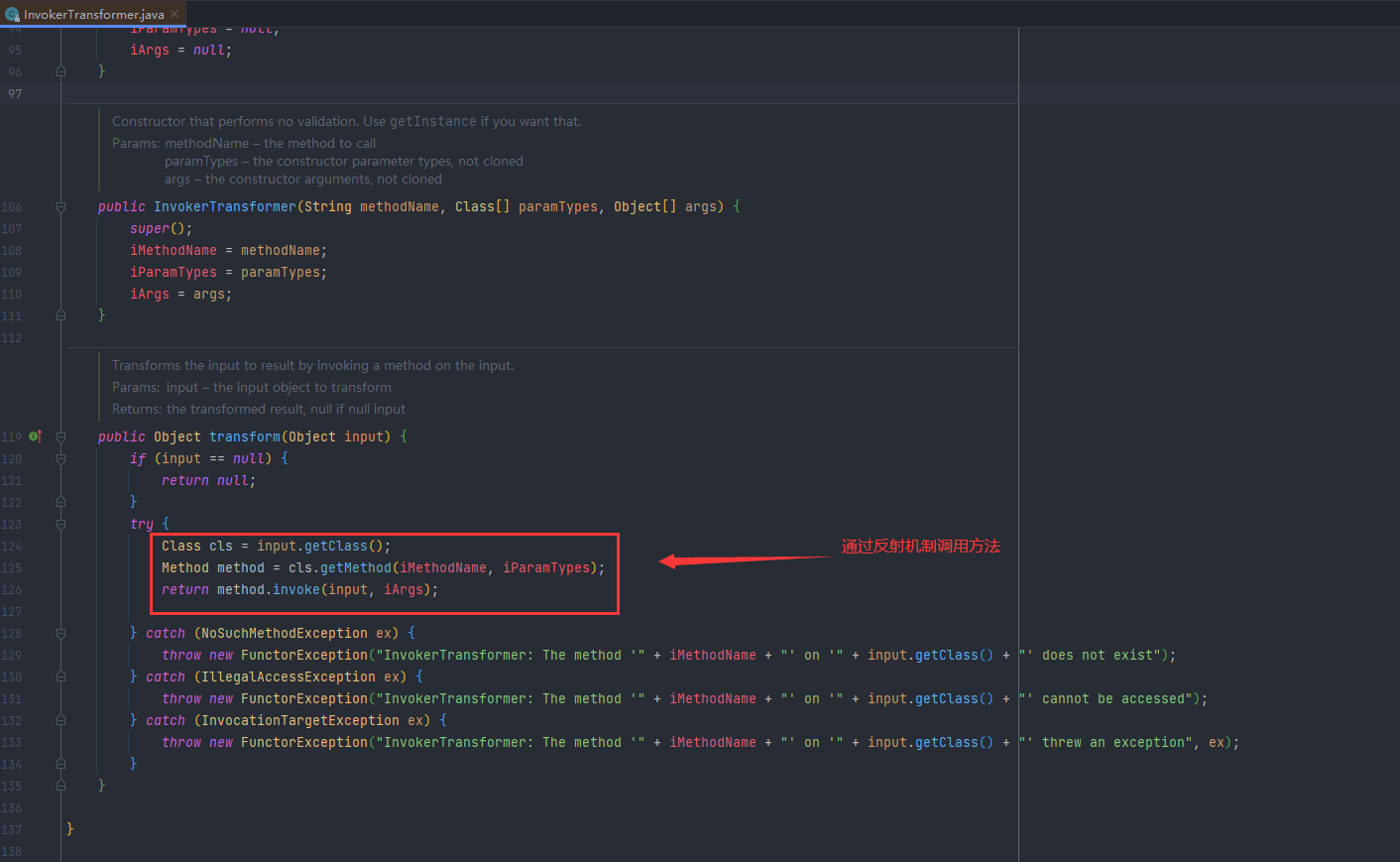The width and height of the screenshot is (1400, 862).
Task: Fold the try block at line 123
Action: 60,524
